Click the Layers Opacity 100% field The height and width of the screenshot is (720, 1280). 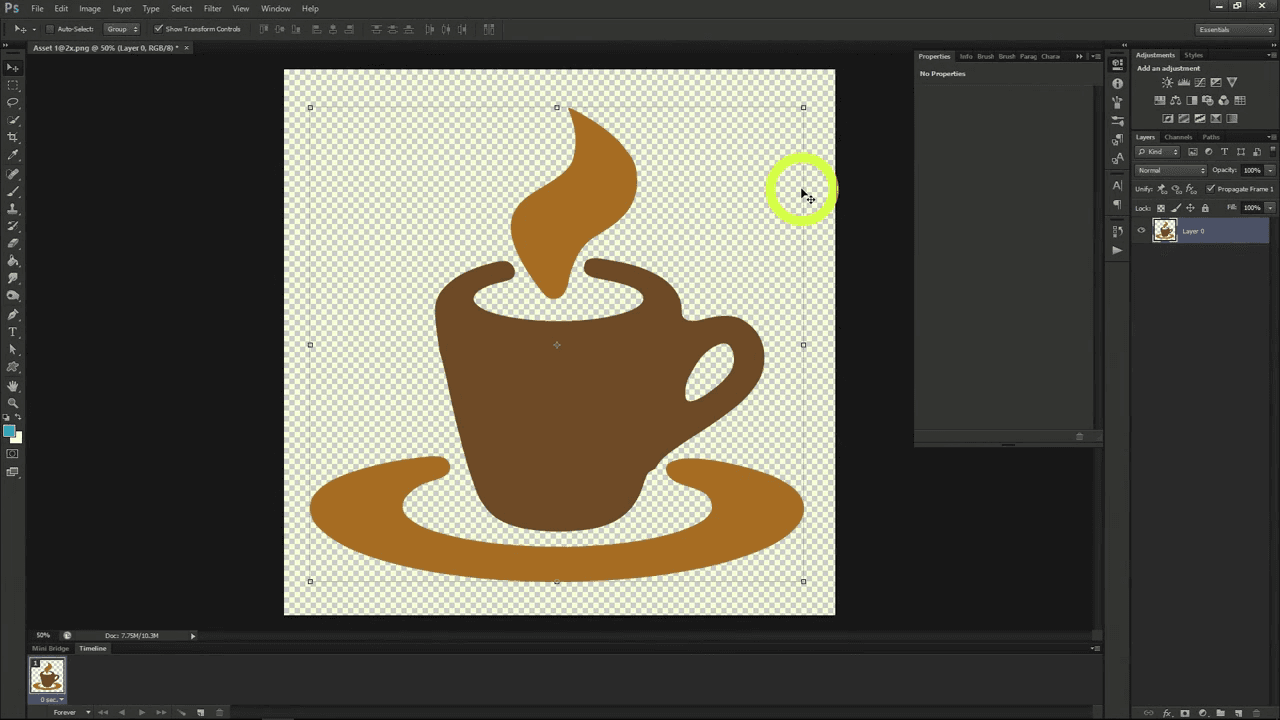[1252, 170]
